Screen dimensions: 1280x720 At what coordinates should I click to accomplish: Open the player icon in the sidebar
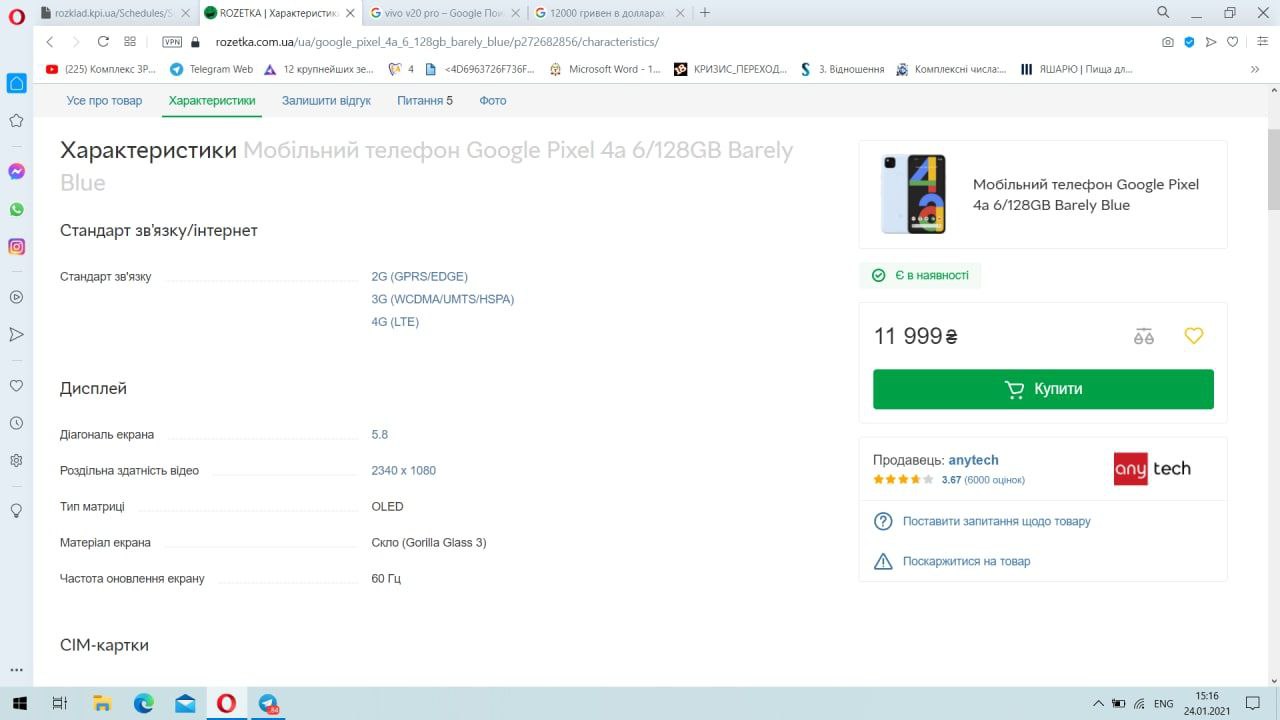point(16,297)
